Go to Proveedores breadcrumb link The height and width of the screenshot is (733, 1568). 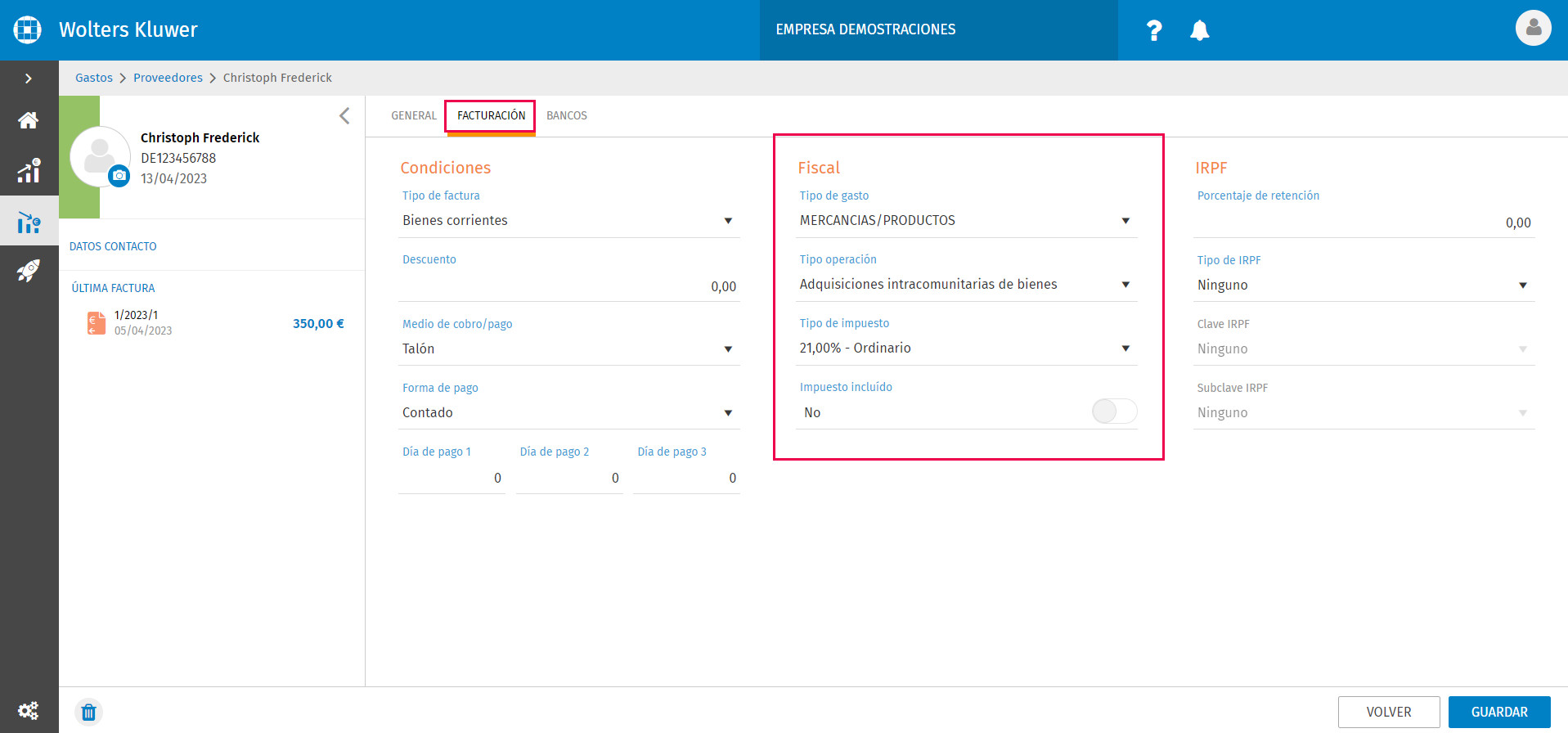[x=168, y=78]
